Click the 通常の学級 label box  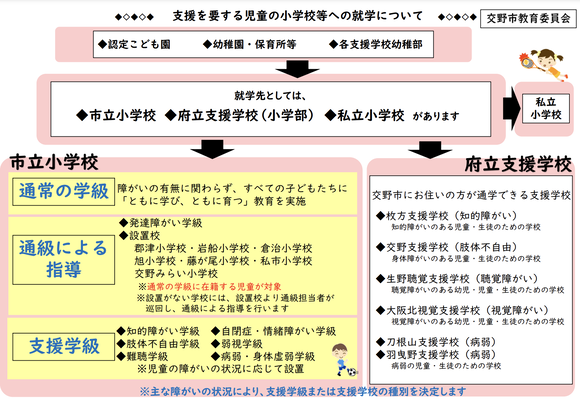(x=64, y=192)
